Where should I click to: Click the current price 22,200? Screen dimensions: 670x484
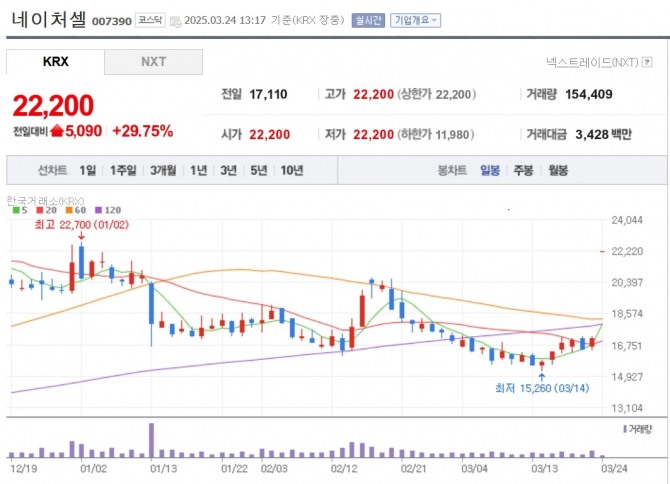(53, 105)
